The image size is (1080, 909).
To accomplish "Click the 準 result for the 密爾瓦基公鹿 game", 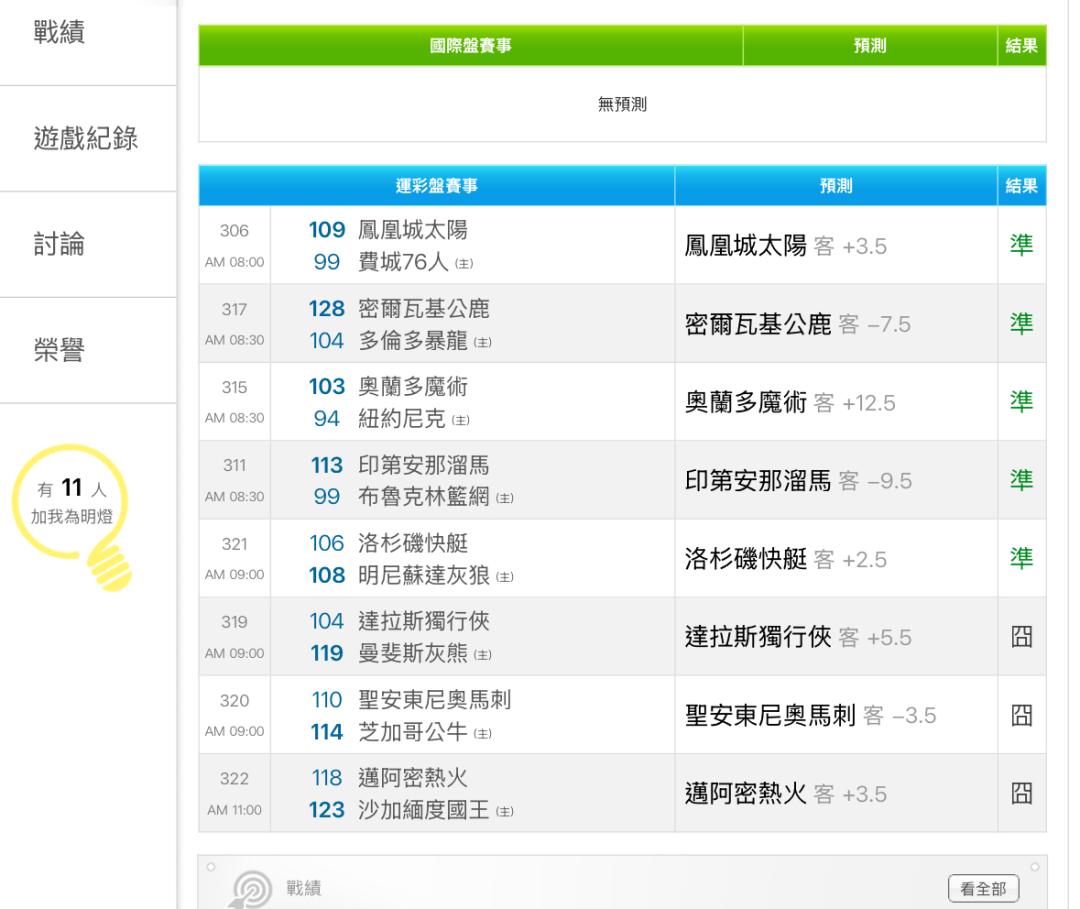I will click(x=1021, y=324).
